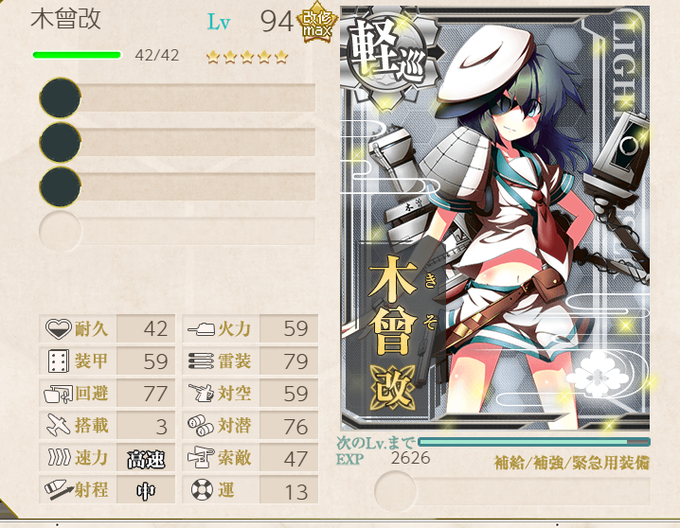This screenshot has width=680, height=528.
Task: Click the heart-shaped 耐久 HP icon
Action: click(58, 329)
